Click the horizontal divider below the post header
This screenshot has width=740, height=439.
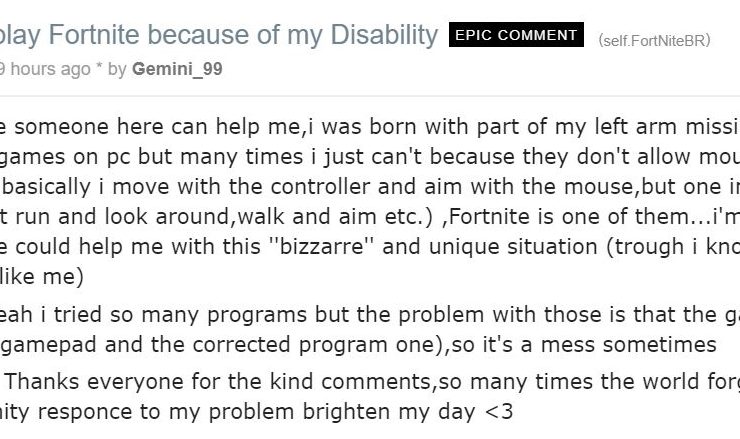(370, 96)
